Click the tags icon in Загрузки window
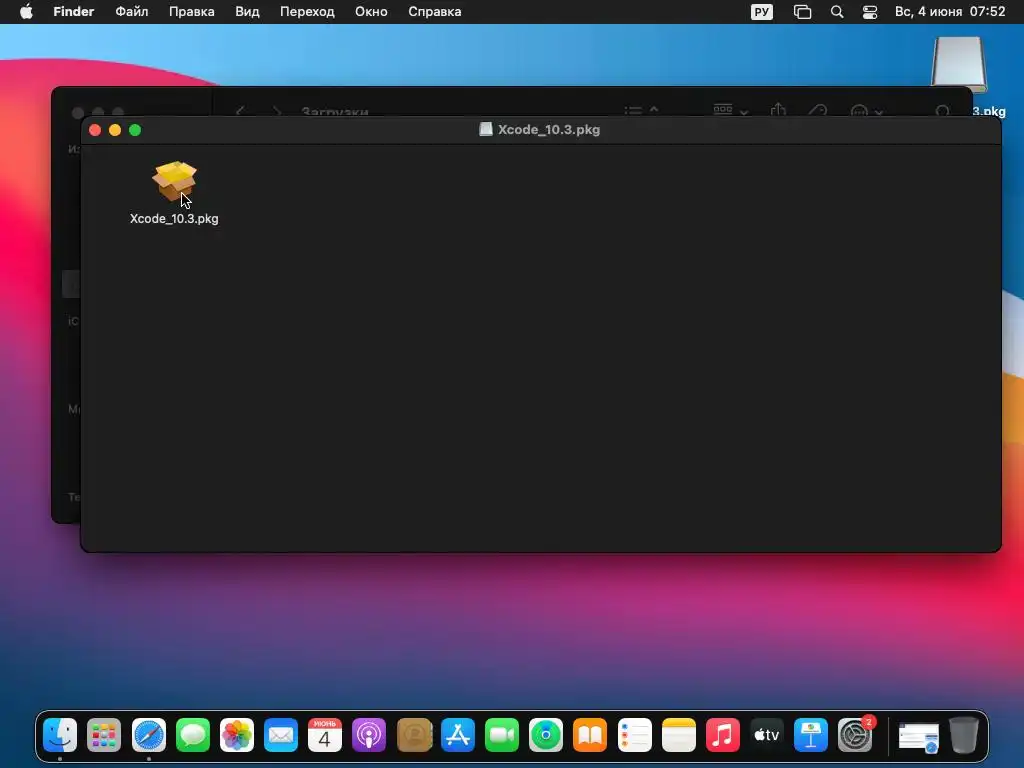Screen dimensions: 1024x768 point(818,110)
